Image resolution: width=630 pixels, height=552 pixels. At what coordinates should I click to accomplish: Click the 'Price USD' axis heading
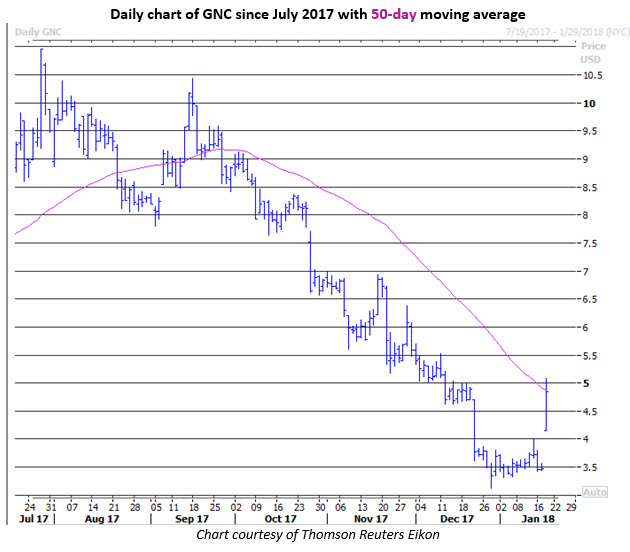tap(592, 53)
